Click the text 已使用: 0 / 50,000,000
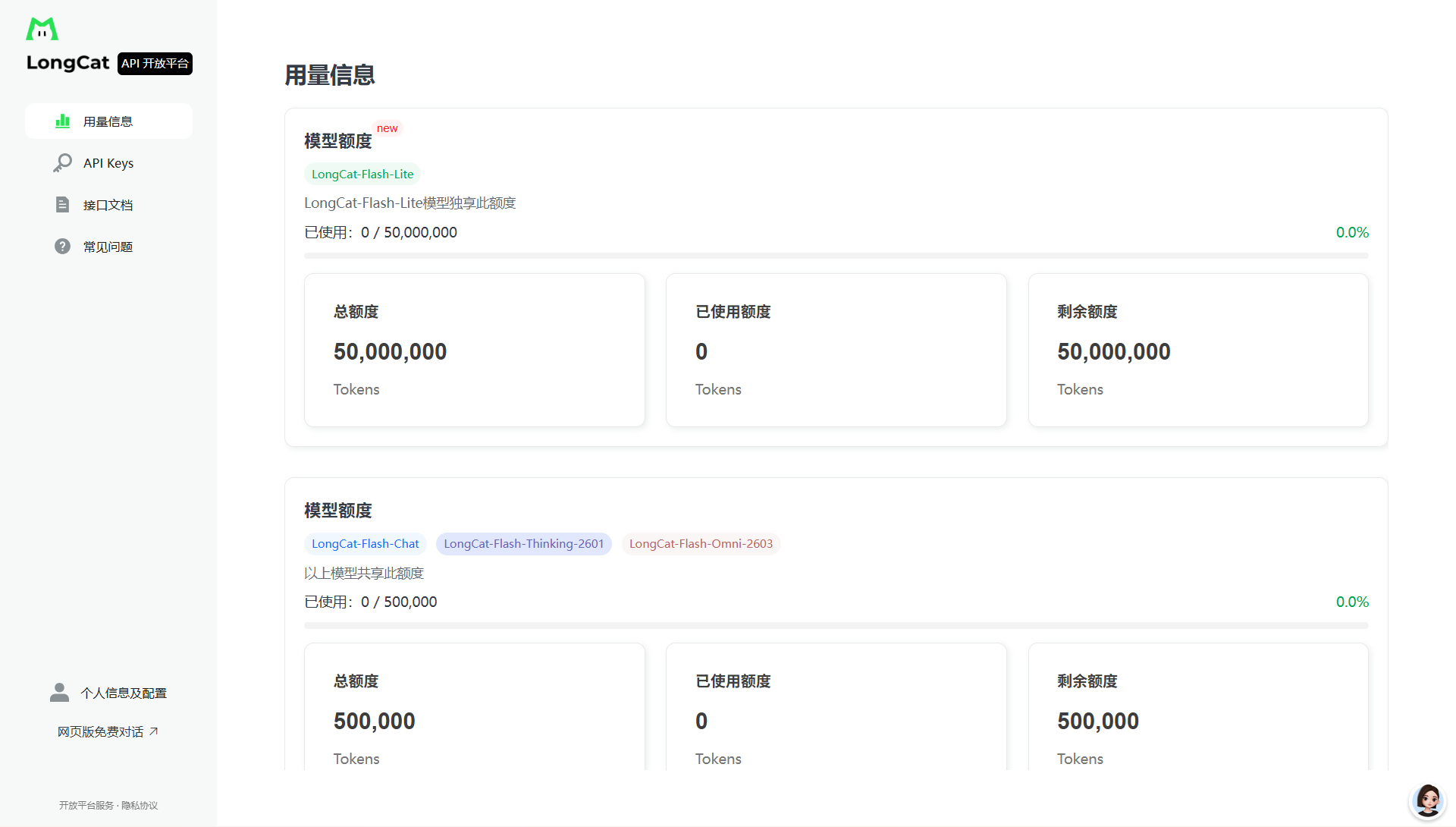This screenshot has width=1456, height=827. (381, 232)
